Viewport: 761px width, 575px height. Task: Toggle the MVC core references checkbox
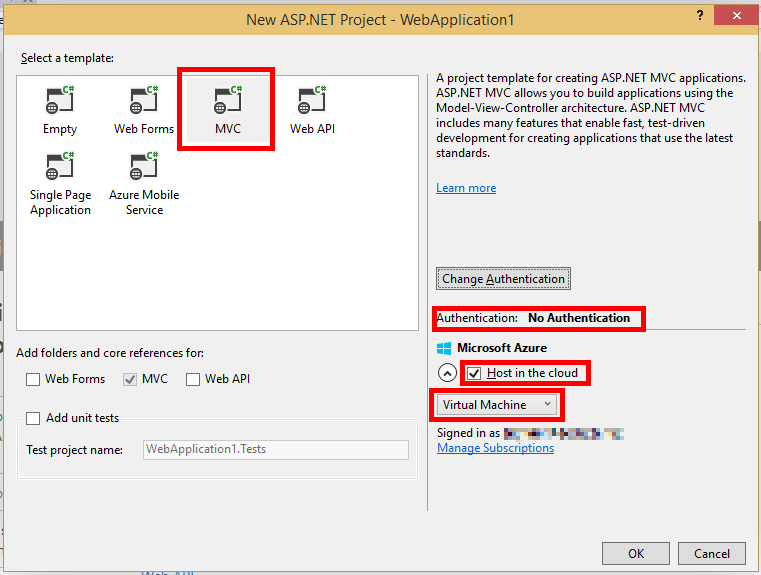pos(130,379)
